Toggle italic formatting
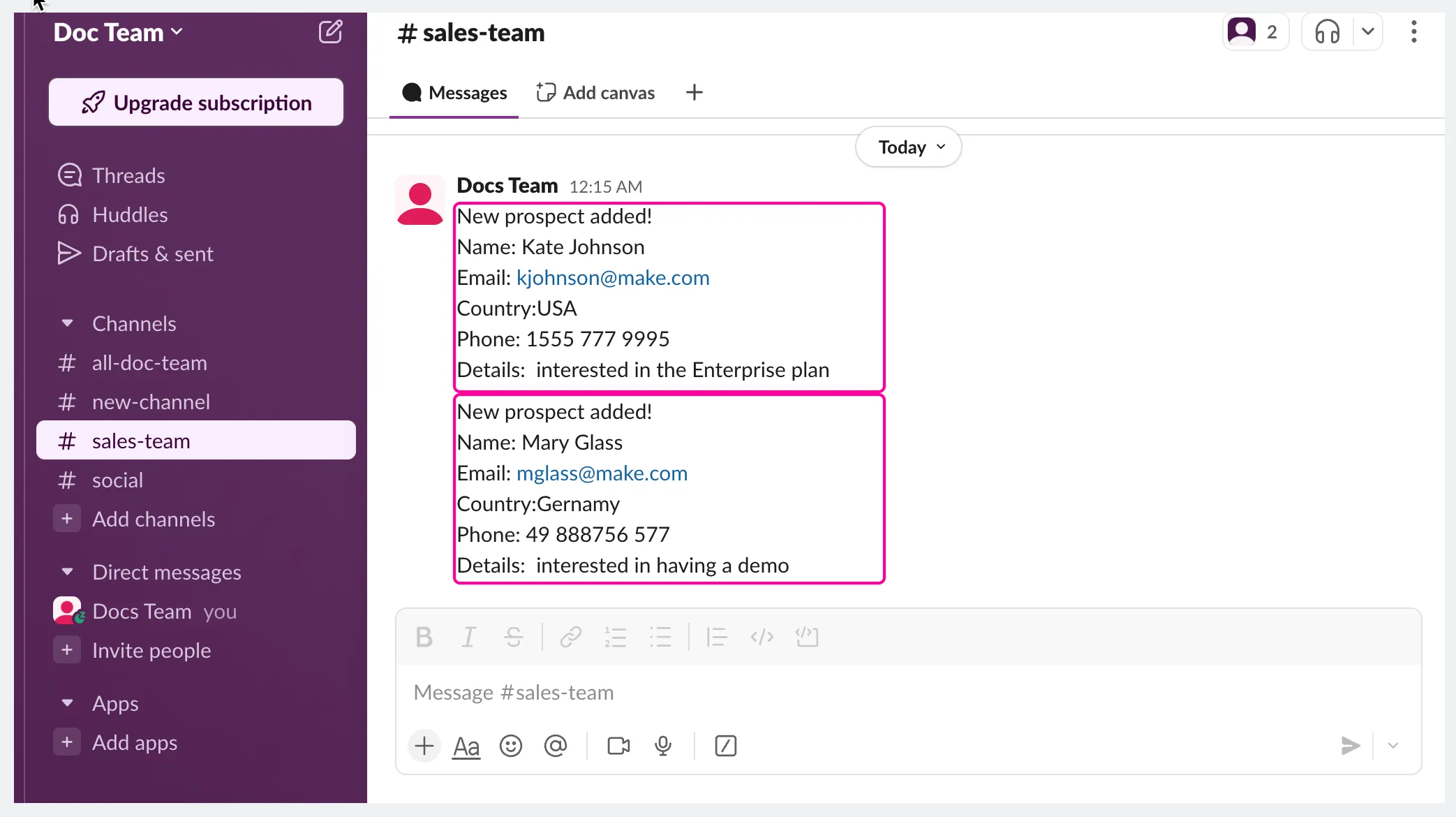This screenshot has height=817, width=1456. (x=468, y=637)
